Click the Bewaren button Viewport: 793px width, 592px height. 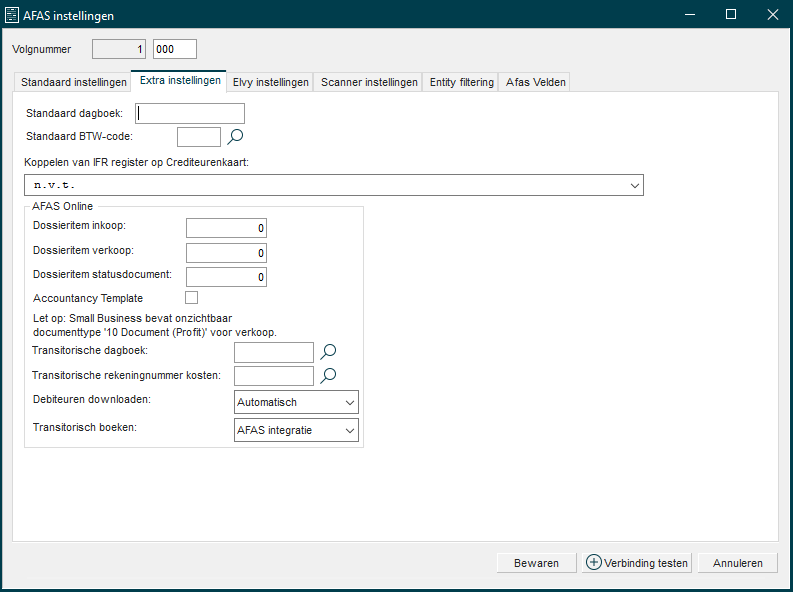(537, 563)
